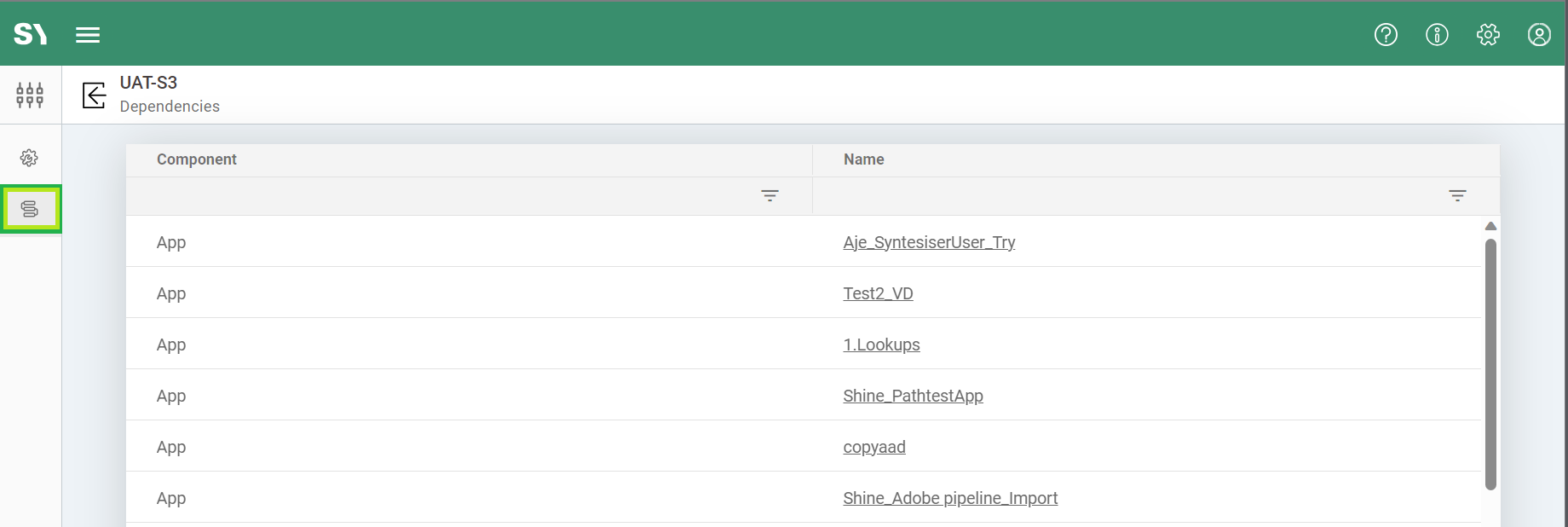Open the hamburger navigation menu
Screen dimensions: 1568x527
88,35
